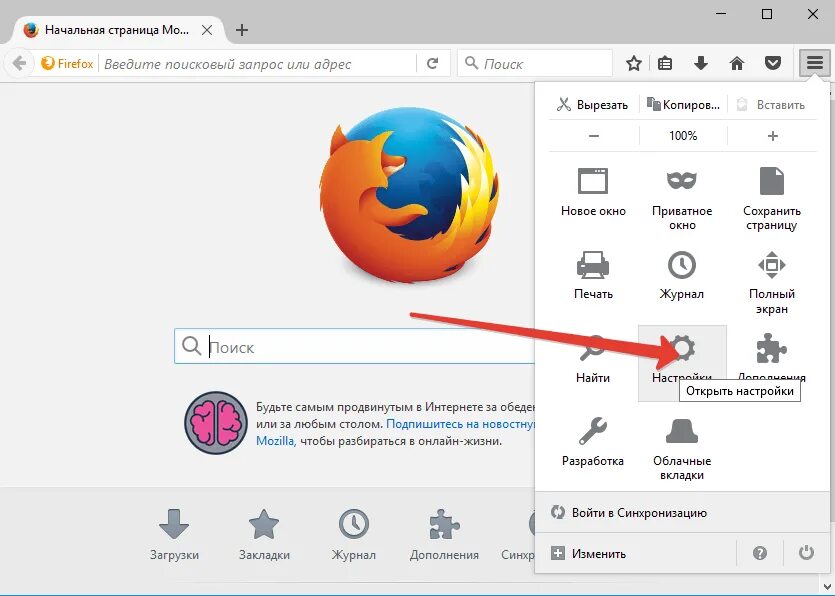Viewport: 835px width, 596px height.
Task: Click Вставить in menu edit row
Action: point(771,104)
